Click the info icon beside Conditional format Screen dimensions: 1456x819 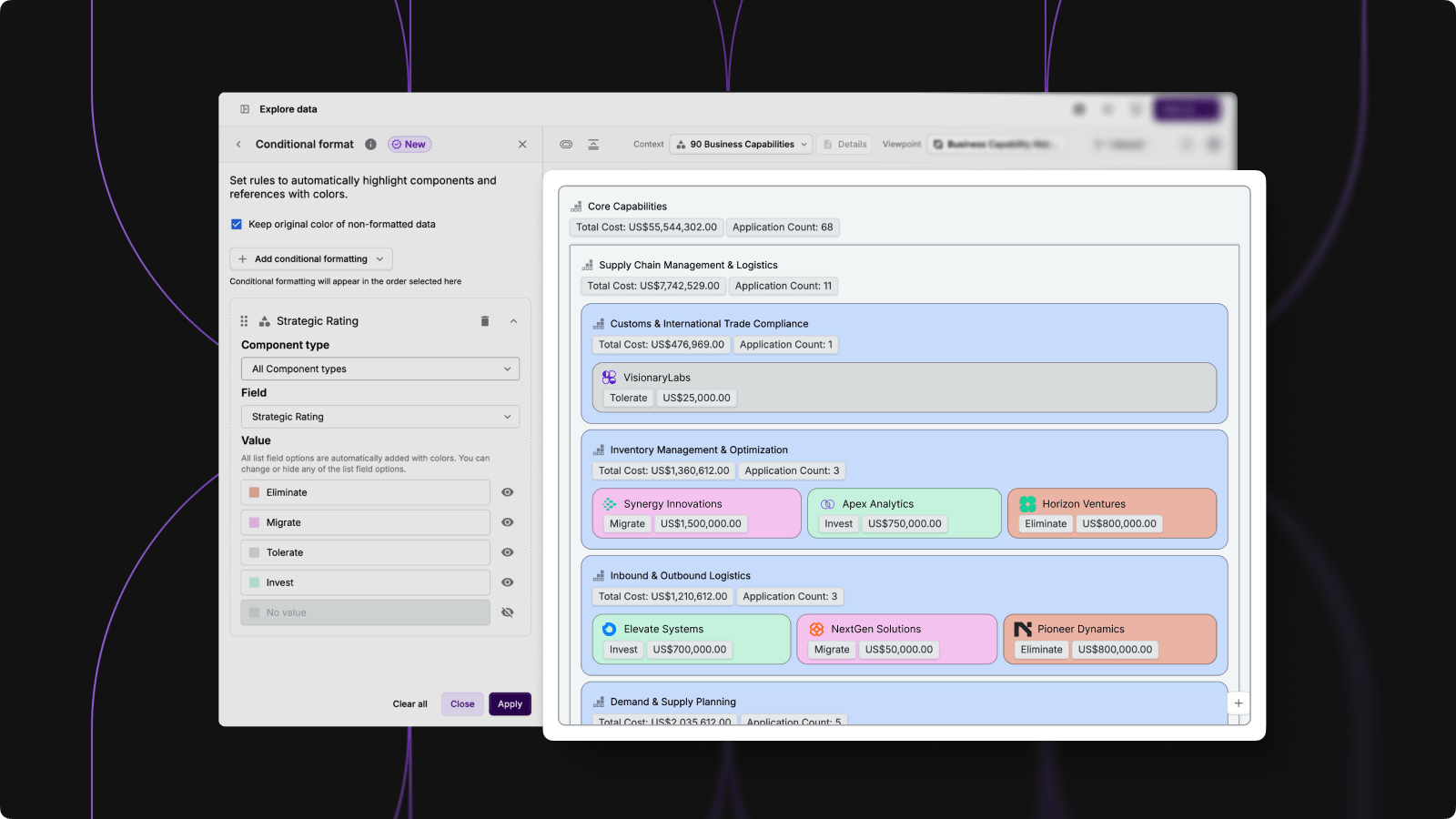(x=370, y=145)
